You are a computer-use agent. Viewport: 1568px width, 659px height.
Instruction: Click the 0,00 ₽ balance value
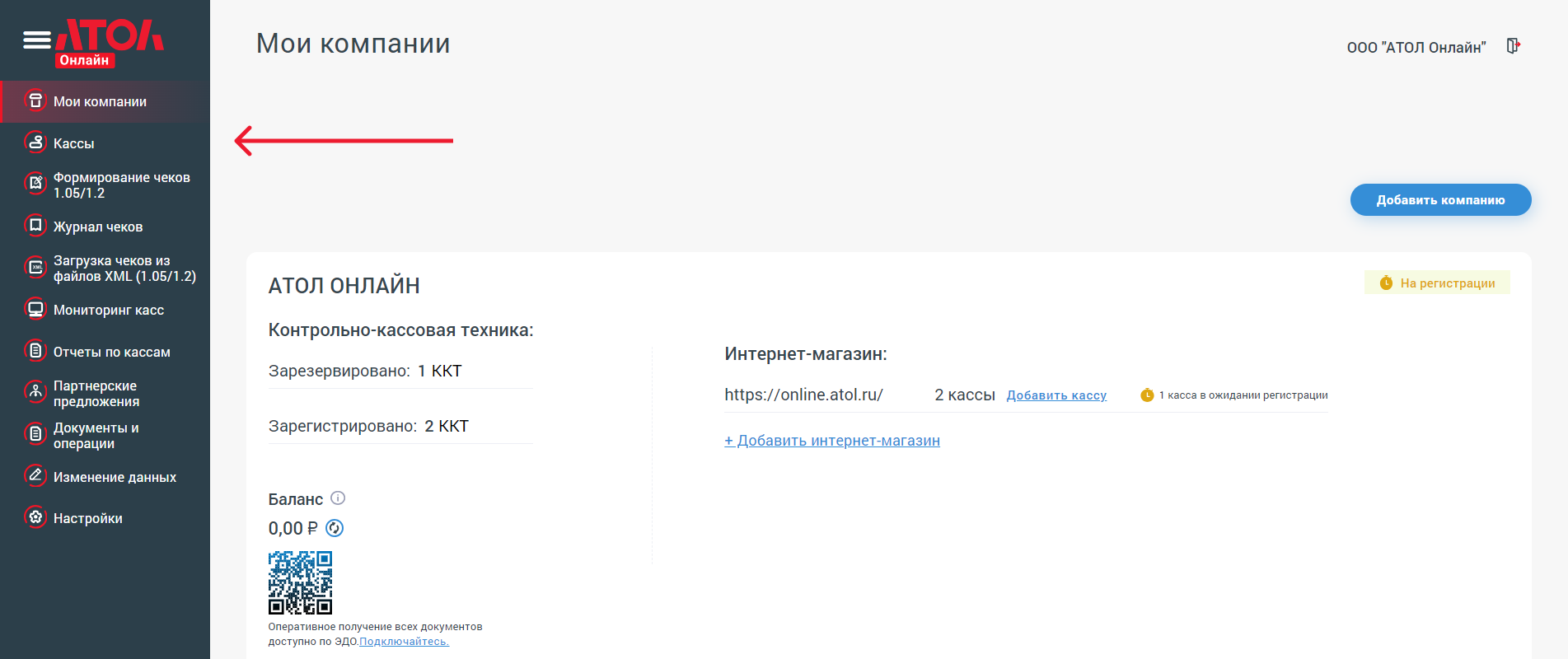point(293,528)
